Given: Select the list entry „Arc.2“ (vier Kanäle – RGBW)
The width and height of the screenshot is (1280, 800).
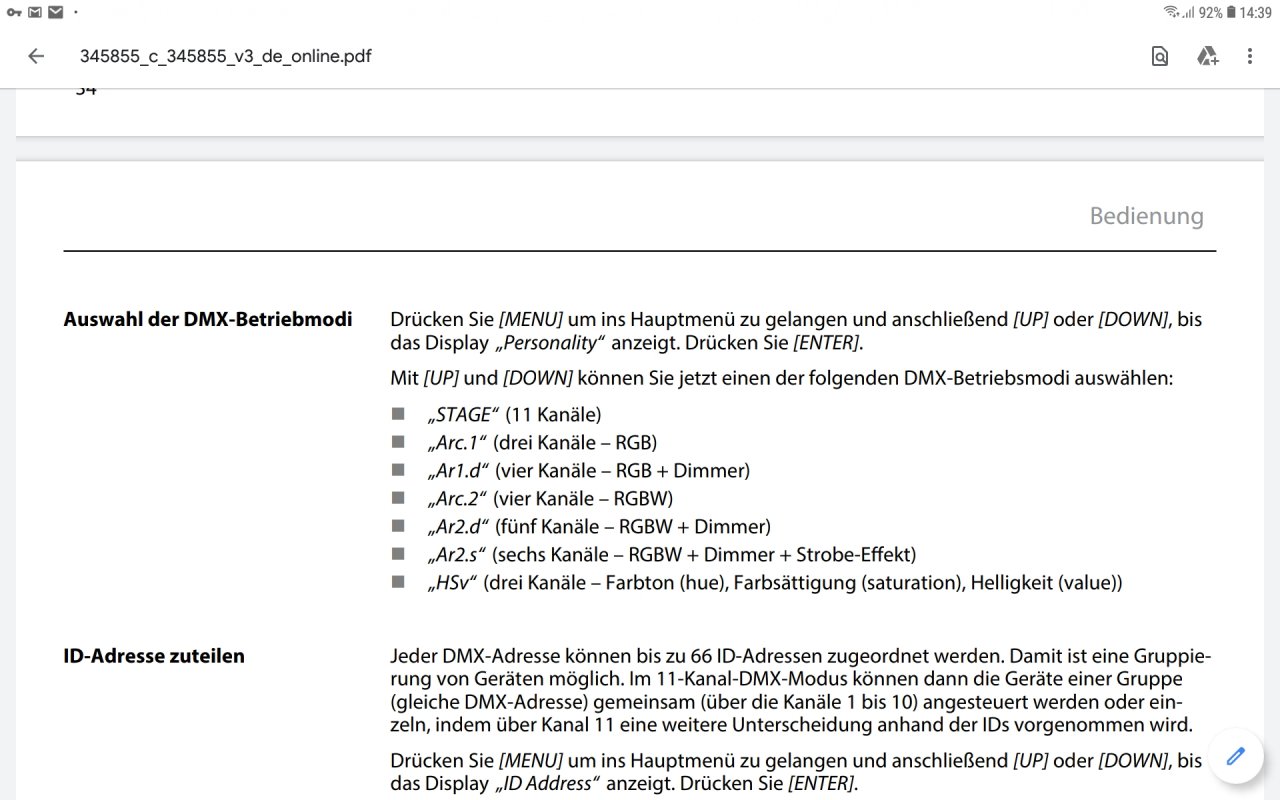Looking at the screenshot, I should [549, 498].
